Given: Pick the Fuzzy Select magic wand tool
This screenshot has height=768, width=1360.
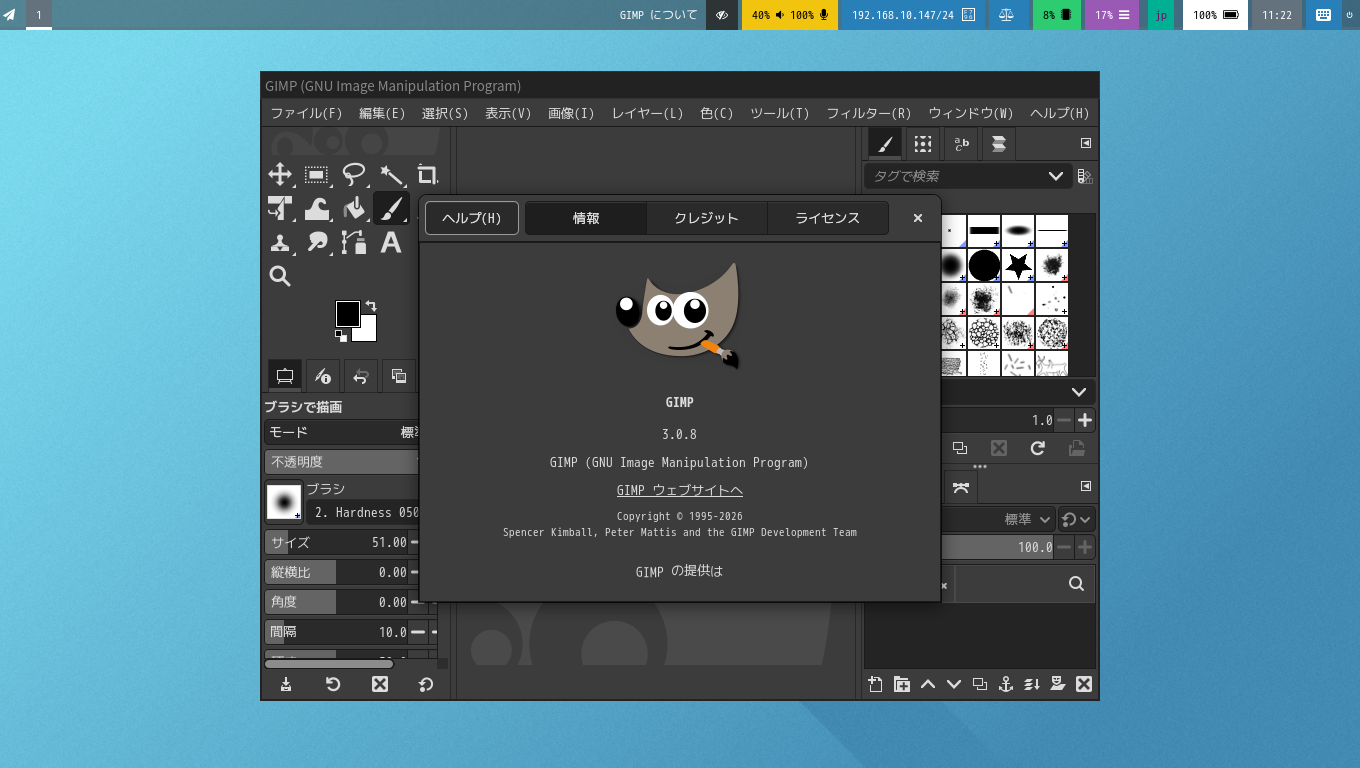Looking at the screenshot, I should [391, 175].
